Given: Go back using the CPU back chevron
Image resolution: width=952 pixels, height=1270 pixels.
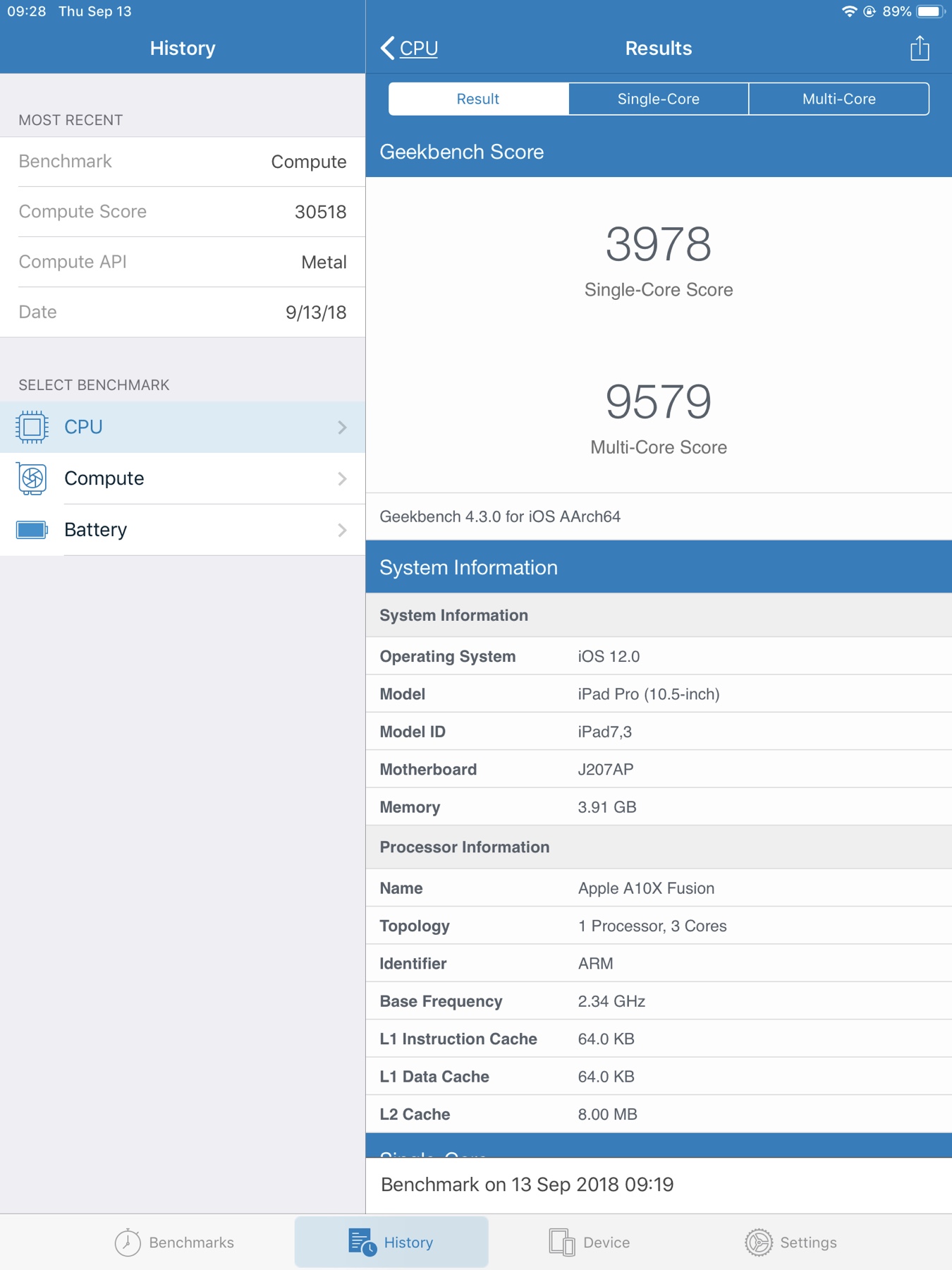Looking at the screenshot, I should pos(387,48).
